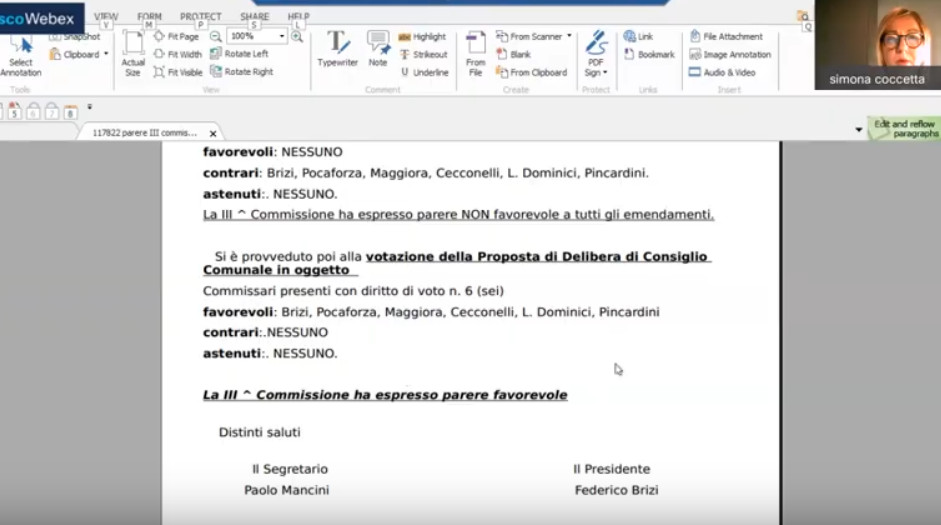Select the Strikeout tool
Image resolution: width=941 pixels, height=525 pixels.
click(x=424, y=55)
